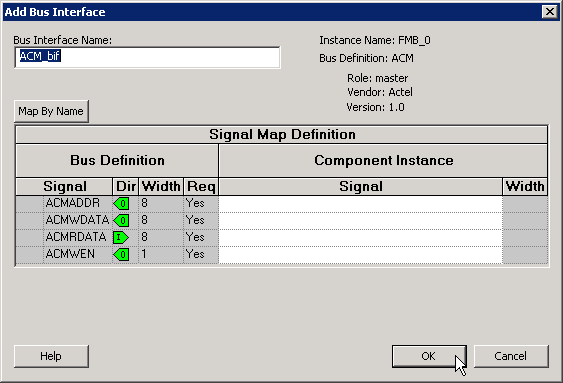Select the component signal cell for ACMRDATA

coord(360,237)
